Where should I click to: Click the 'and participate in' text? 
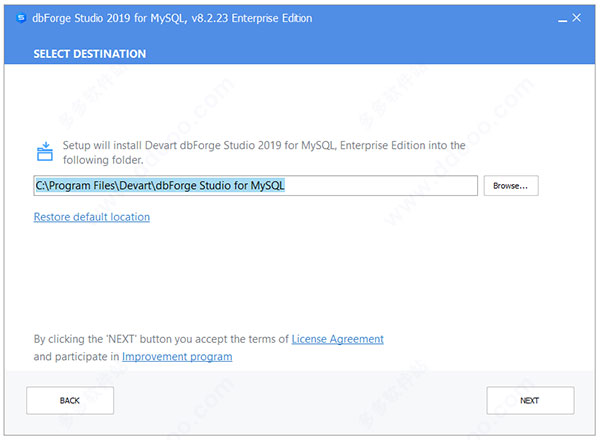[77, 357]
